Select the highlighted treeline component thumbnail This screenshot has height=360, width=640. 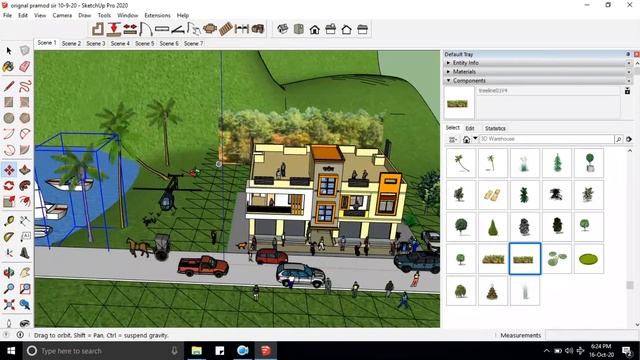point(524,259)
